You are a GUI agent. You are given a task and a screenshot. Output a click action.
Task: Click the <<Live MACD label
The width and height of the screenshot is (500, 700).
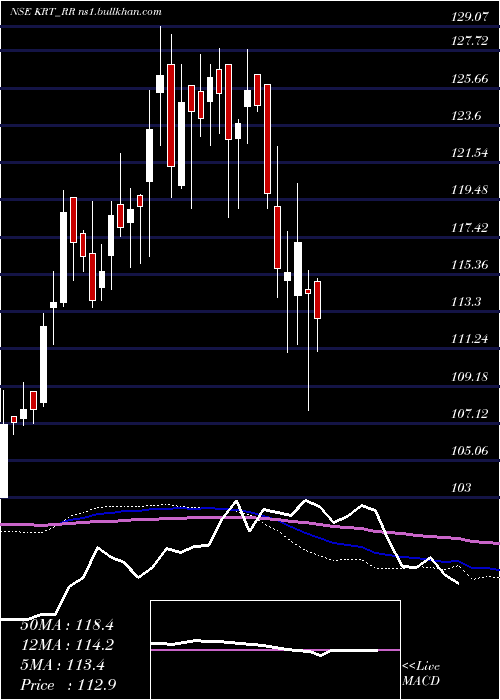[421, 674]
